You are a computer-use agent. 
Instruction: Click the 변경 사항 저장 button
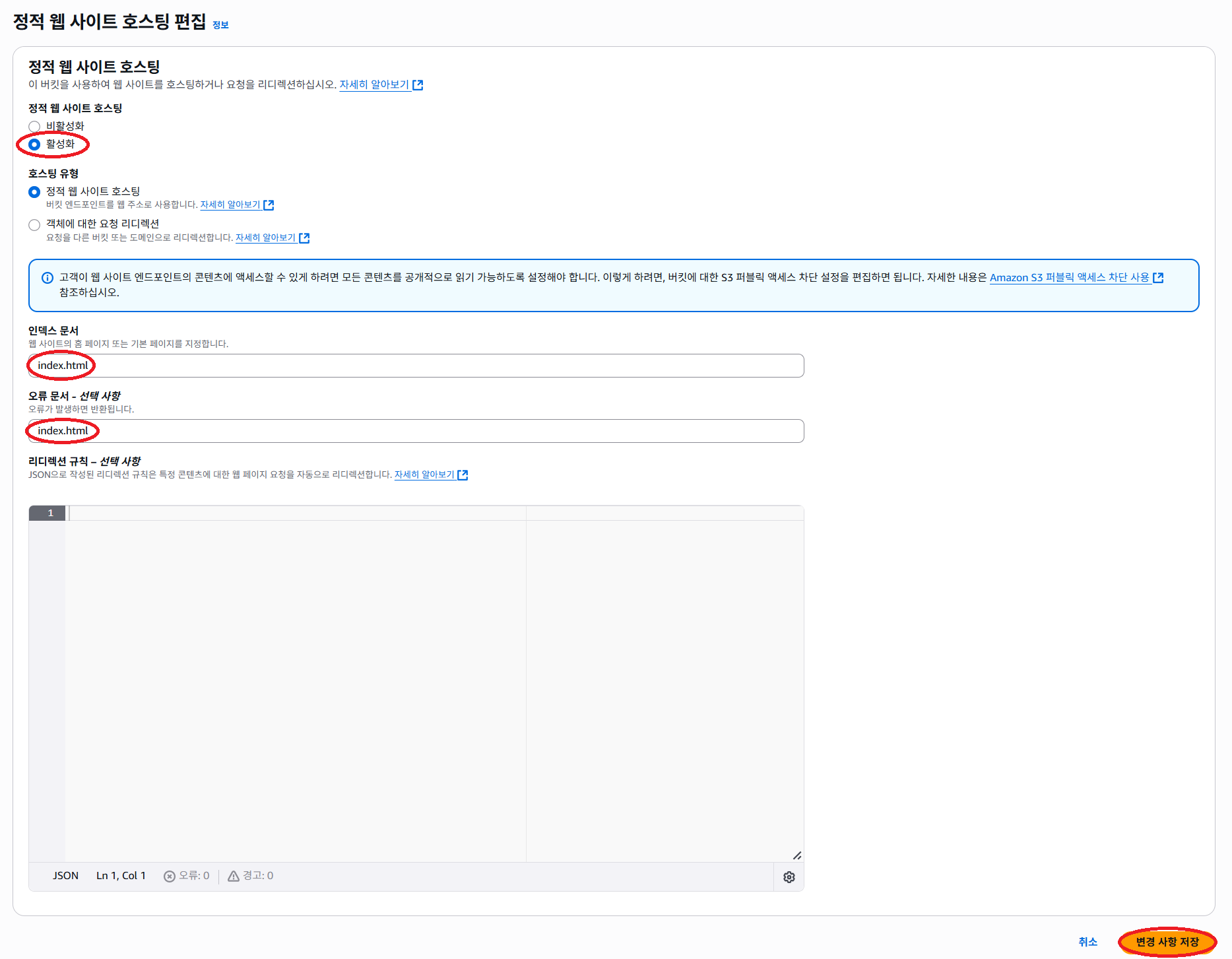coord(1167,942)
